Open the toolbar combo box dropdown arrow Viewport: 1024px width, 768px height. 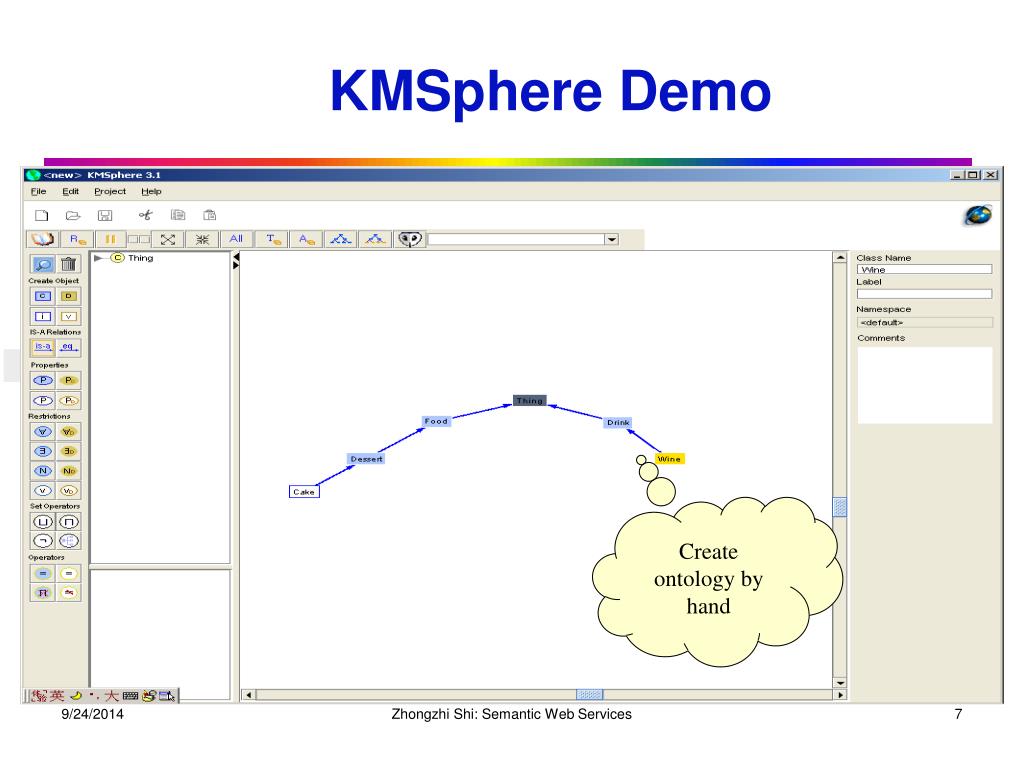(x=612, y=240)
